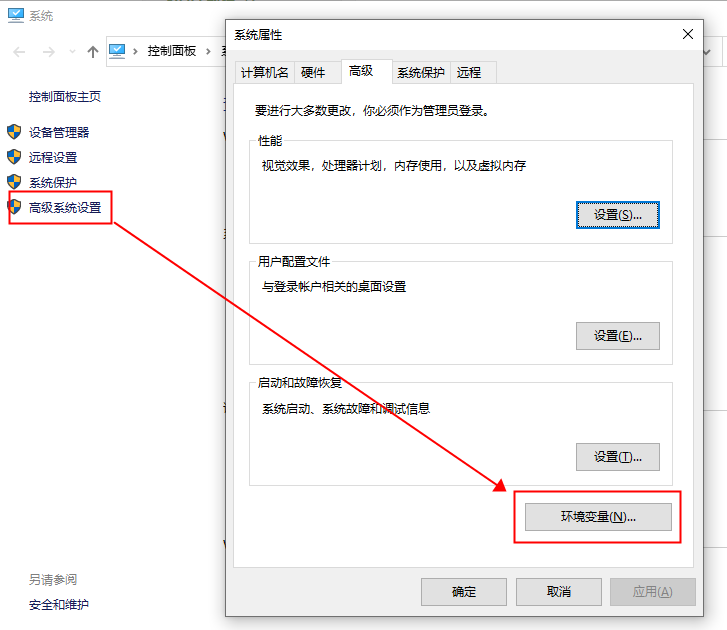Click 控制面板 in the address breadcrumb
The height and width of the screenshot is (630, 727).
[x=172, y=51]
